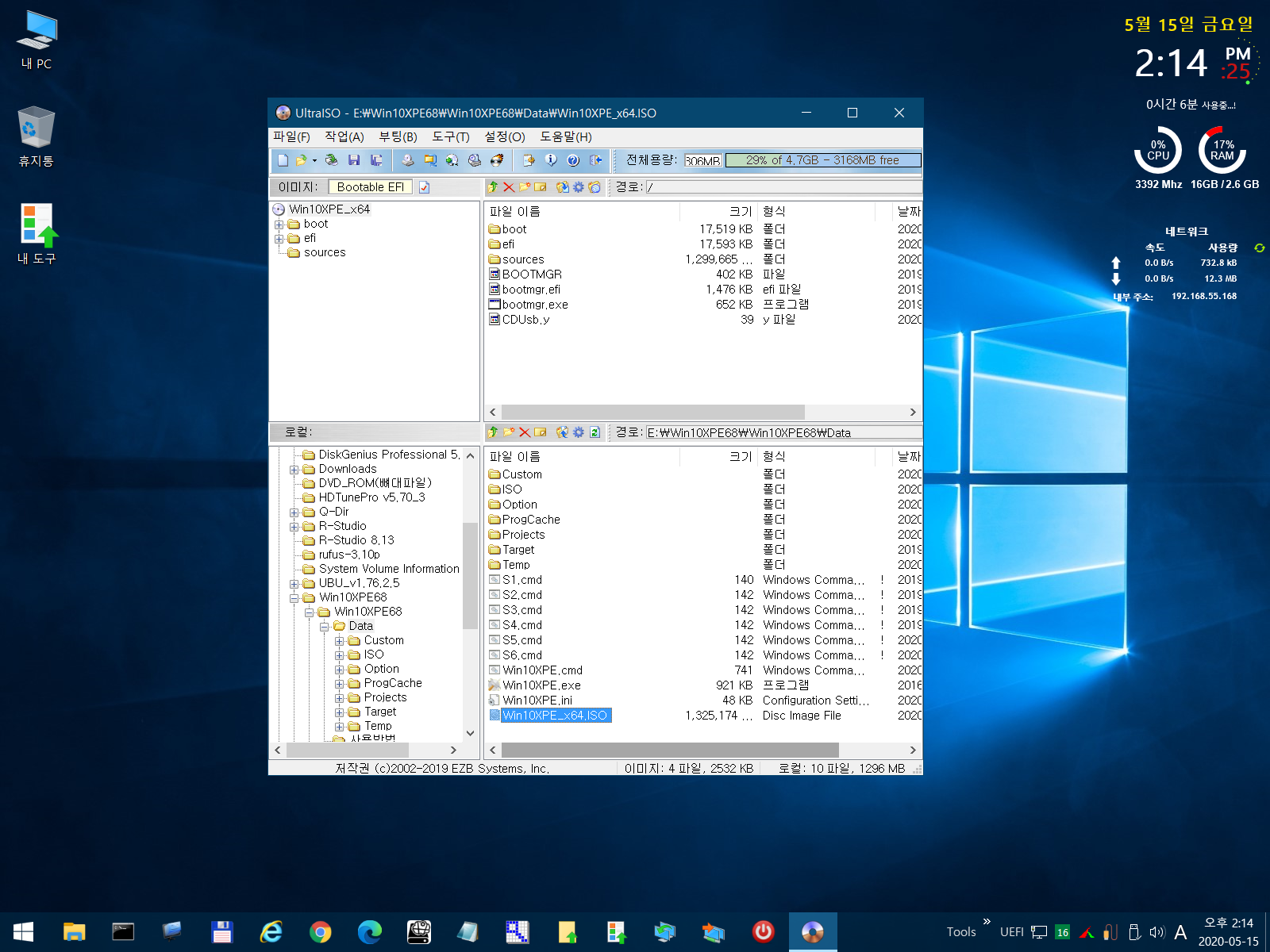
Task: Click the New image toolbar icon
Action: pyautogui.click(x=283, y=160)
